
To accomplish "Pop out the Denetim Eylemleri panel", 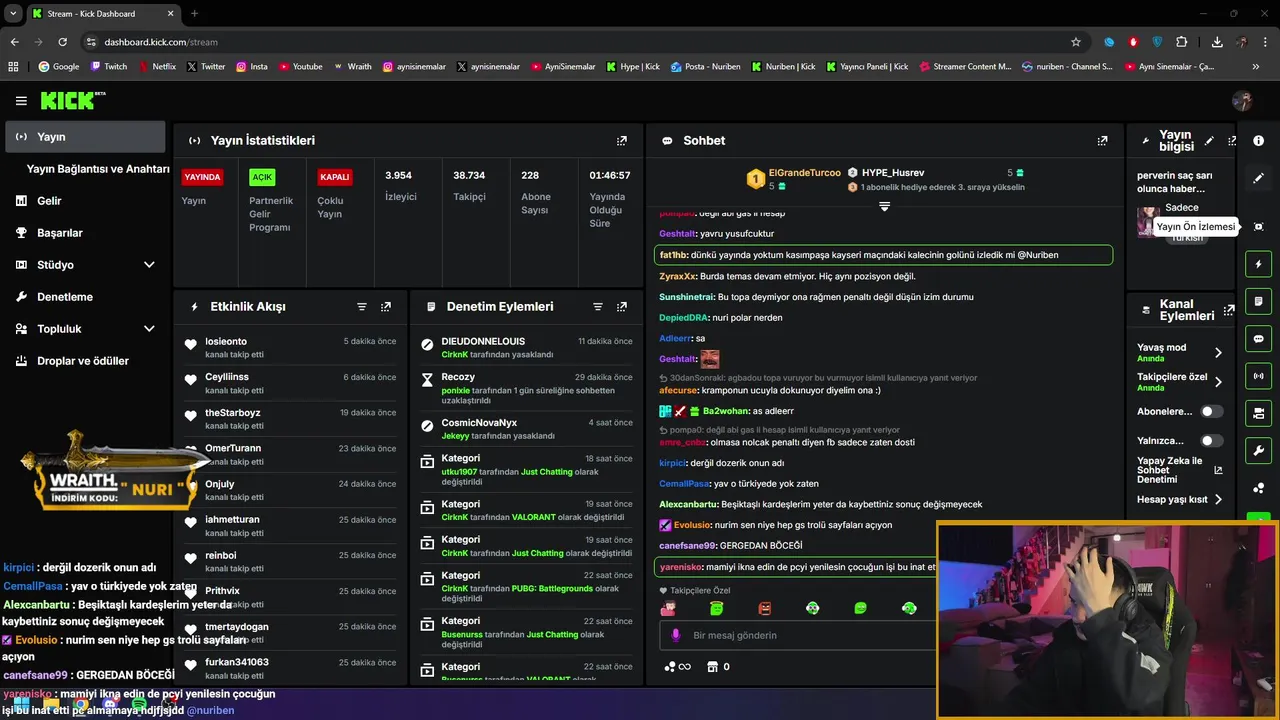I will coord(622,307).
